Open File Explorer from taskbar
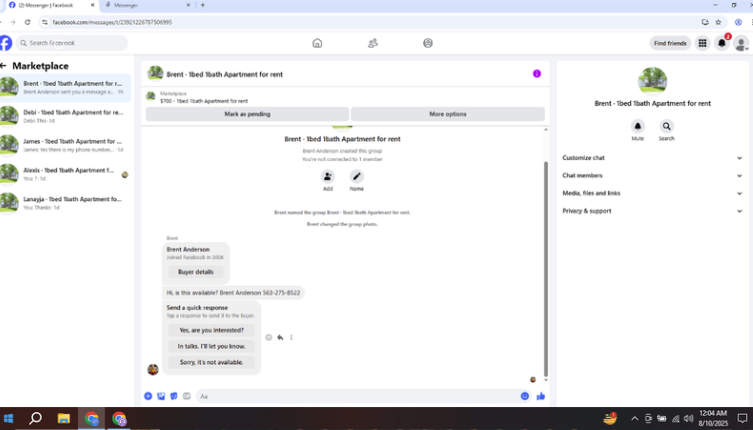 63,418
